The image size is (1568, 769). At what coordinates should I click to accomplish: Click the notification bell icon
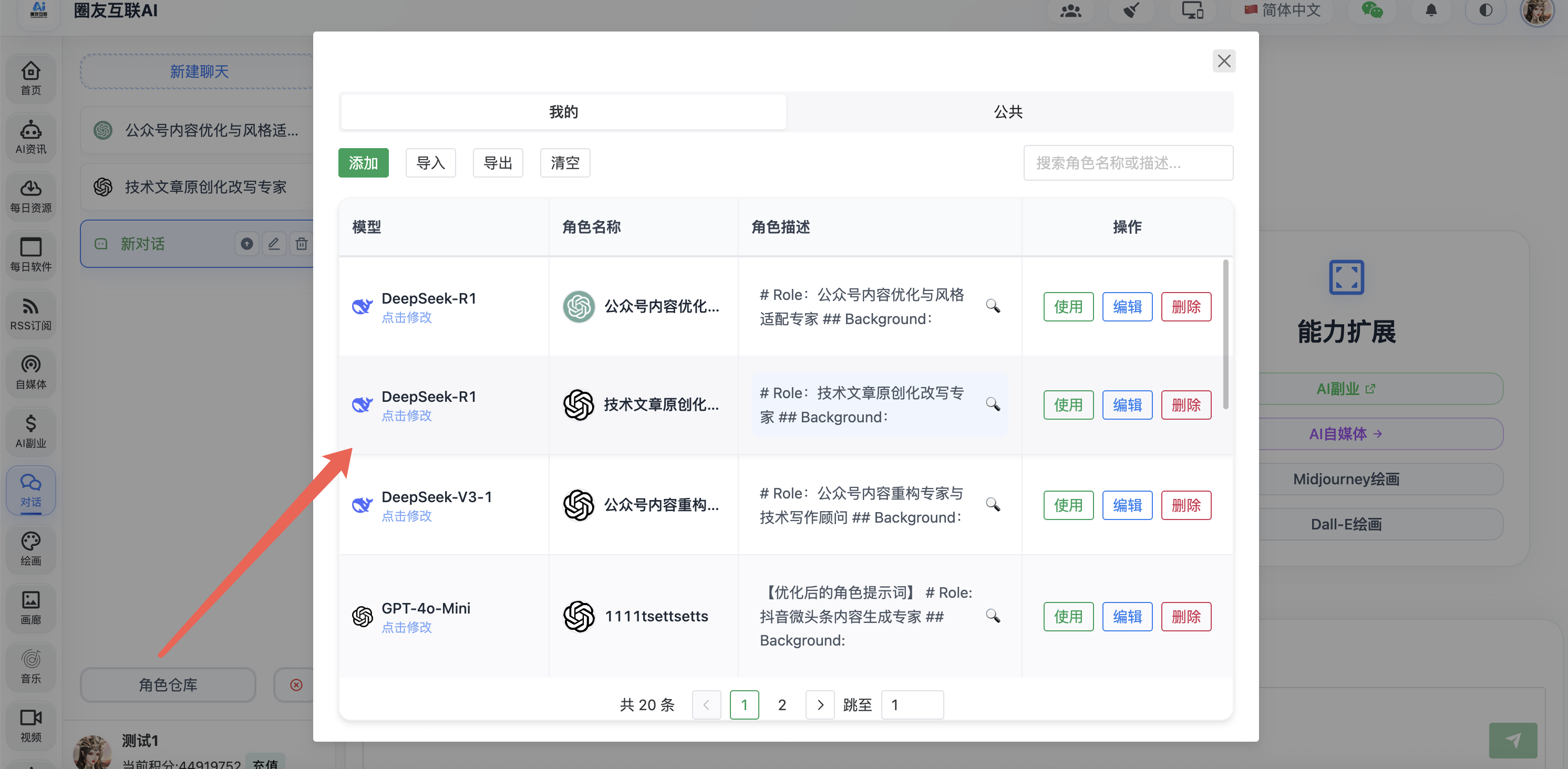(1431, 11)
